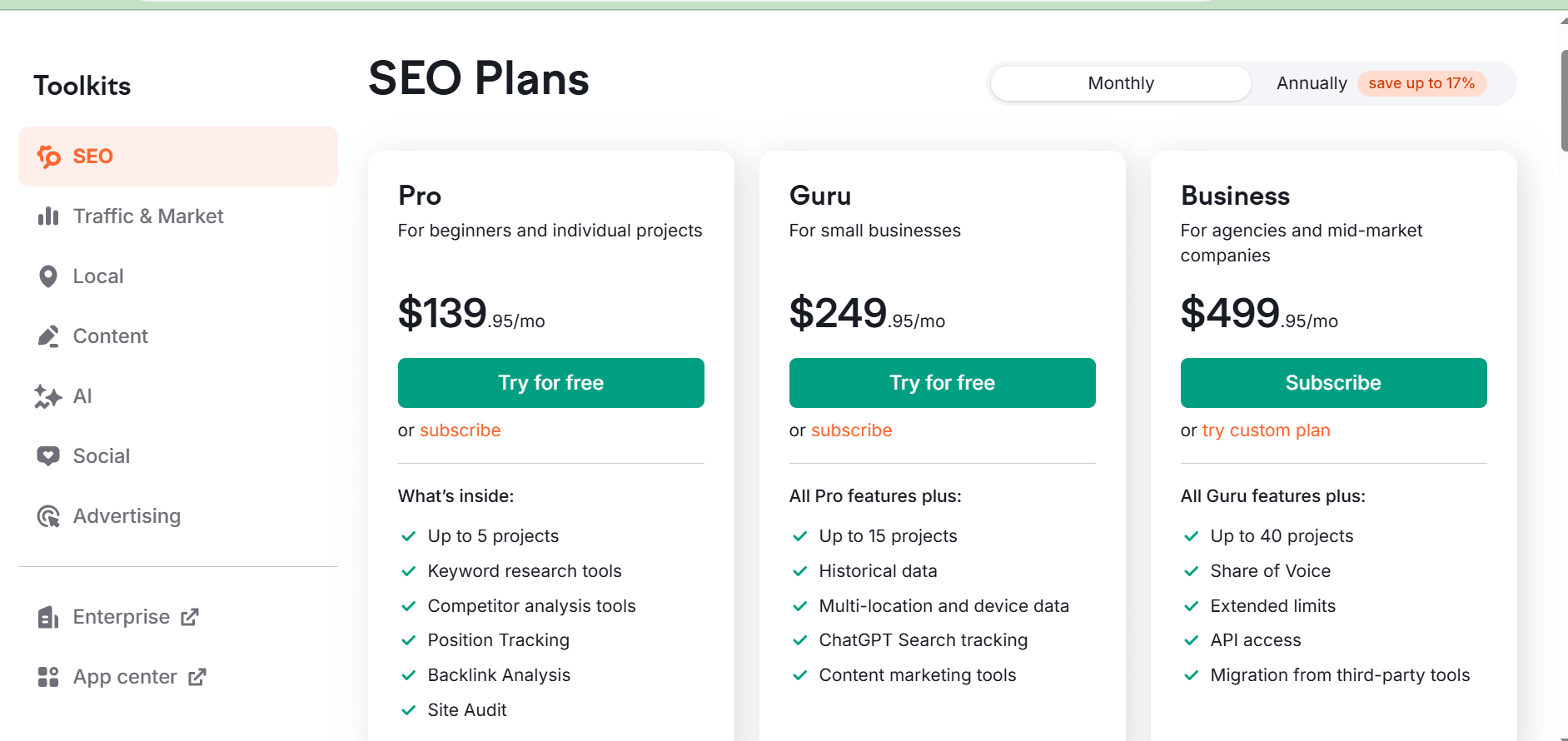Click the subscribe link under Pro
Viewport: 1568px width, 741px height.
pyautogui.click(x=460, y=430)
